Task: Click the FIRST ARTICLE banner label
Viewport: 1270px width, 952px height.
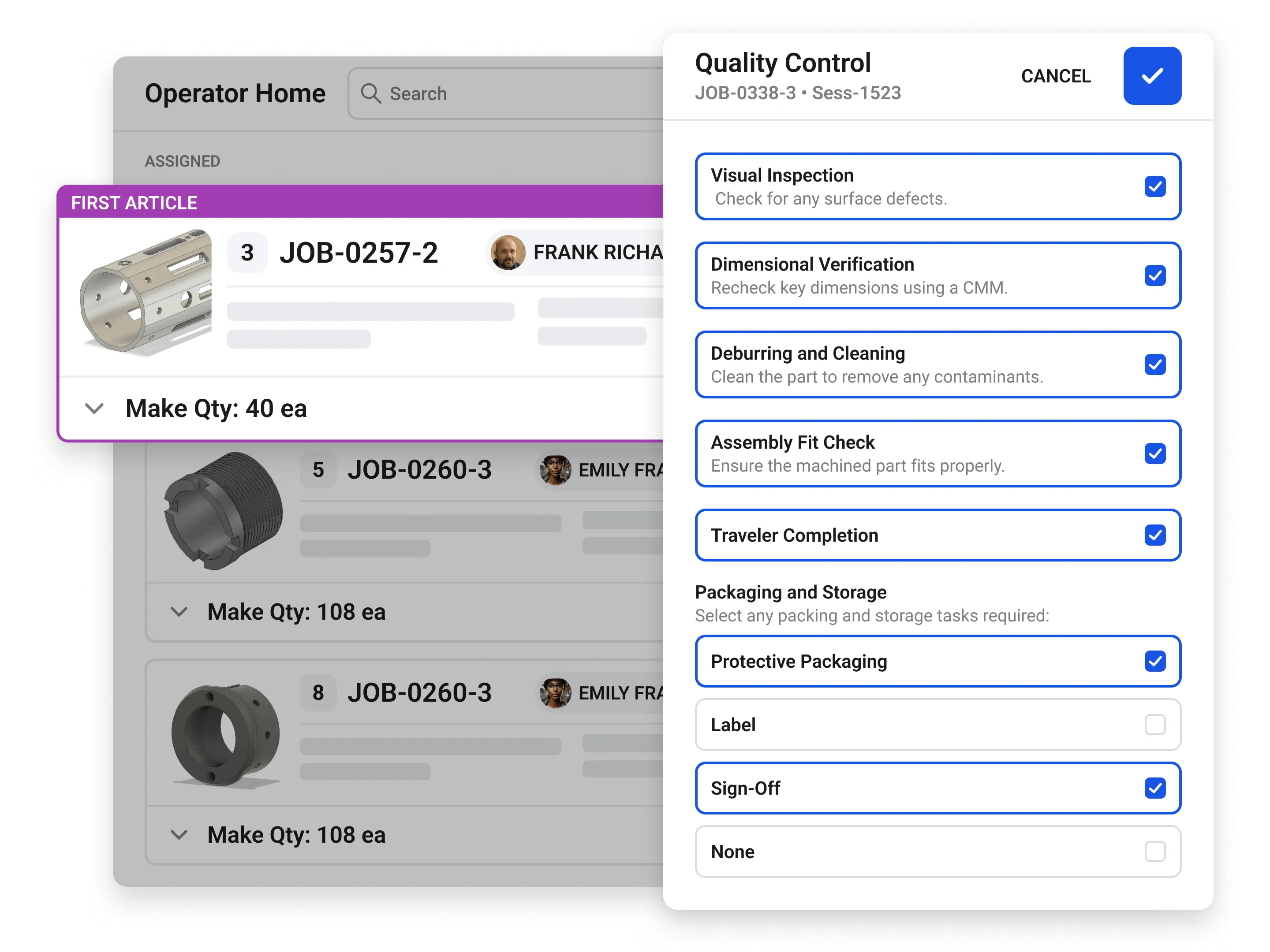Action: 134,203
